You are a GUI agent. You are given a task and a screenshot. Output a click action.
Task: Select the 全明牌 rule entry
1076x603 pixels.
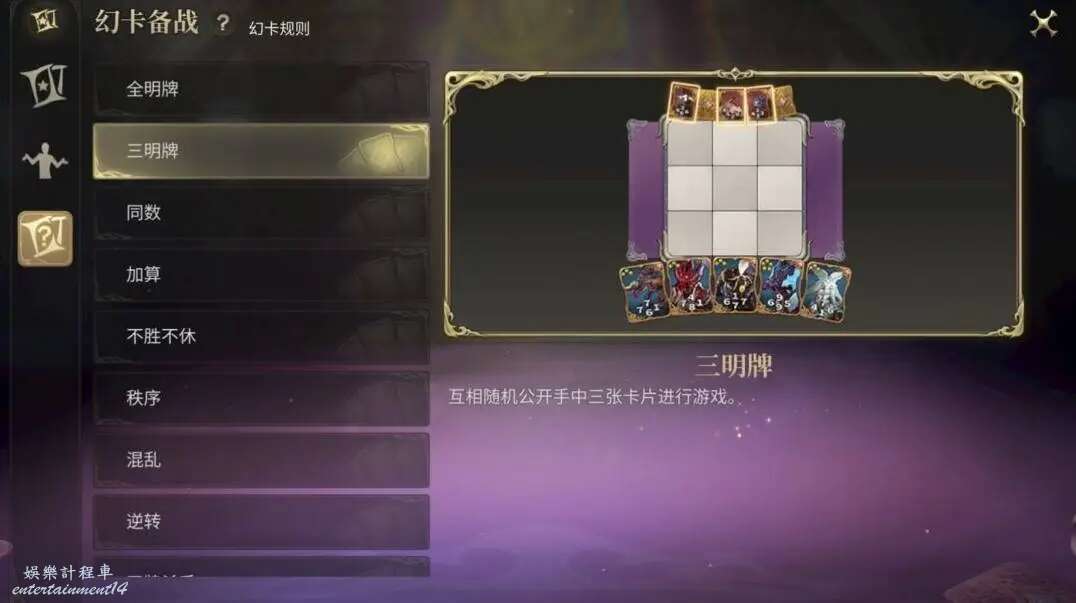point(261,89)
